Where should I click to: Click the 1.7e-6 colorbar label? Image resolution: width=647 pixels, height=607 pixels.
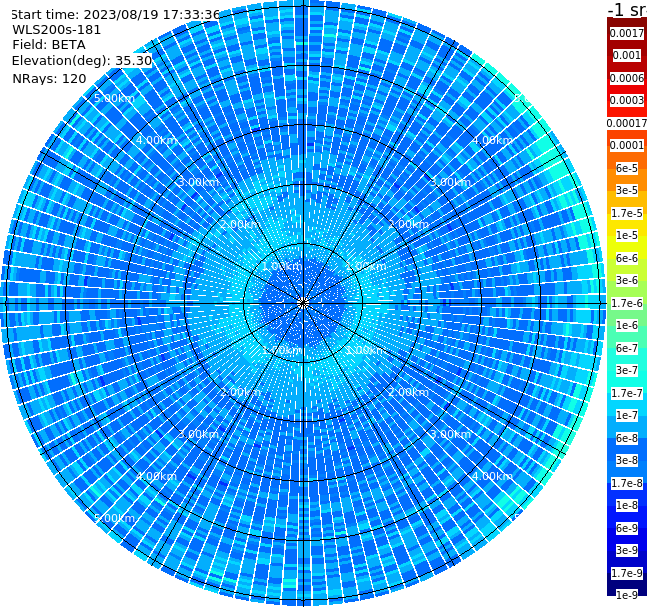coord(627,303)
